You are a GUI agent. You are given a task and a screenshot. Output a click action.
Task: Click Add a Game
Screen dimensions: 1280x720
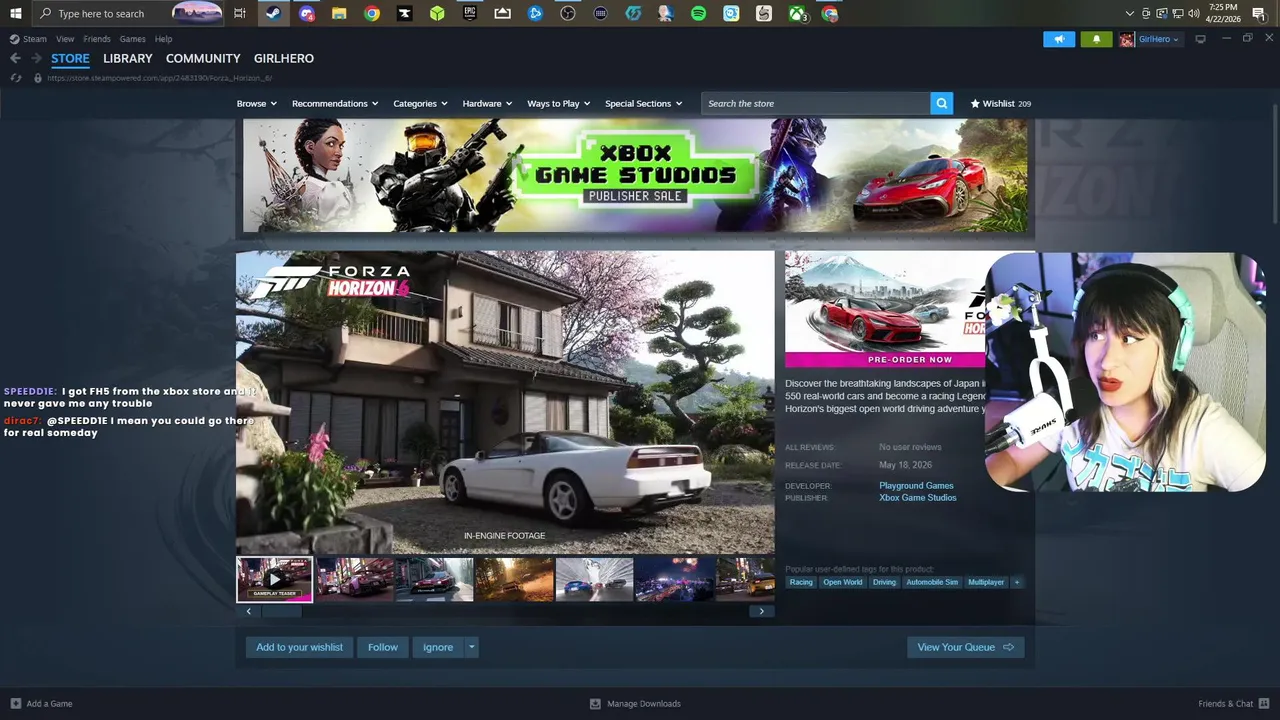(x=41, y=704)
